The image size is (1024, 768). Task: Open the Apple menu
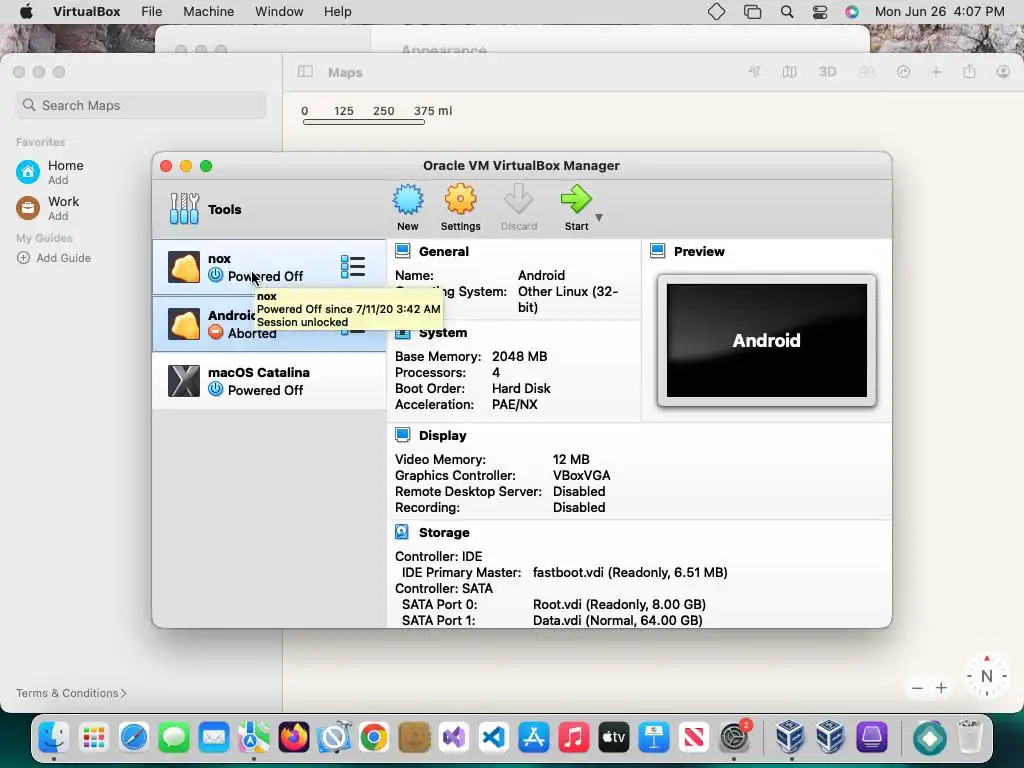point(26,12)
